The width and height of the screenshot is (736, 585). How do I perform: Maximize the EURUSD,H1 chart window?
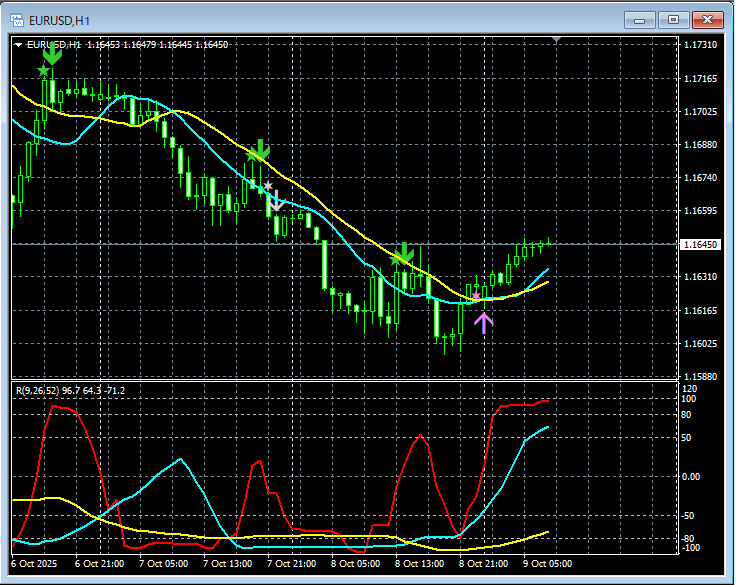pos(673,19)
